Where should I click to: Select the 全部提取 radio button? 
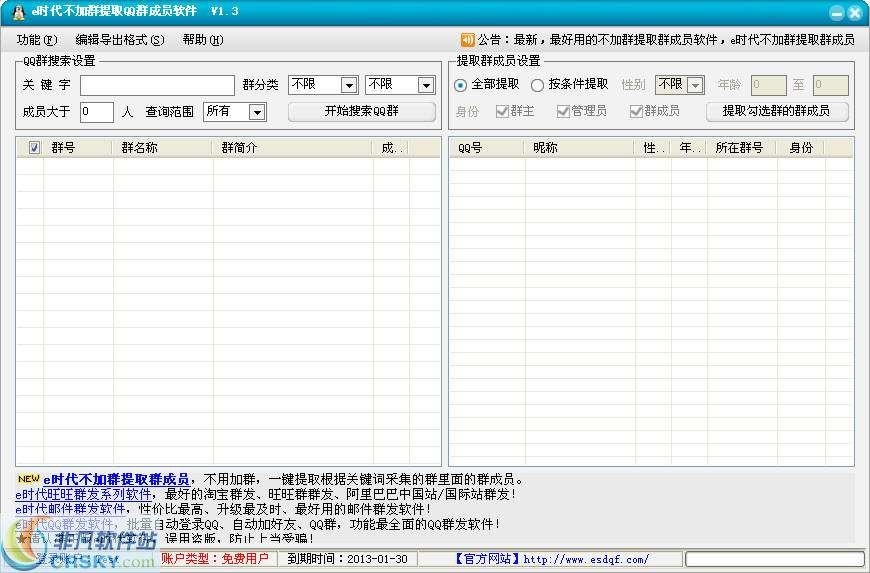(x=460, y=85)
